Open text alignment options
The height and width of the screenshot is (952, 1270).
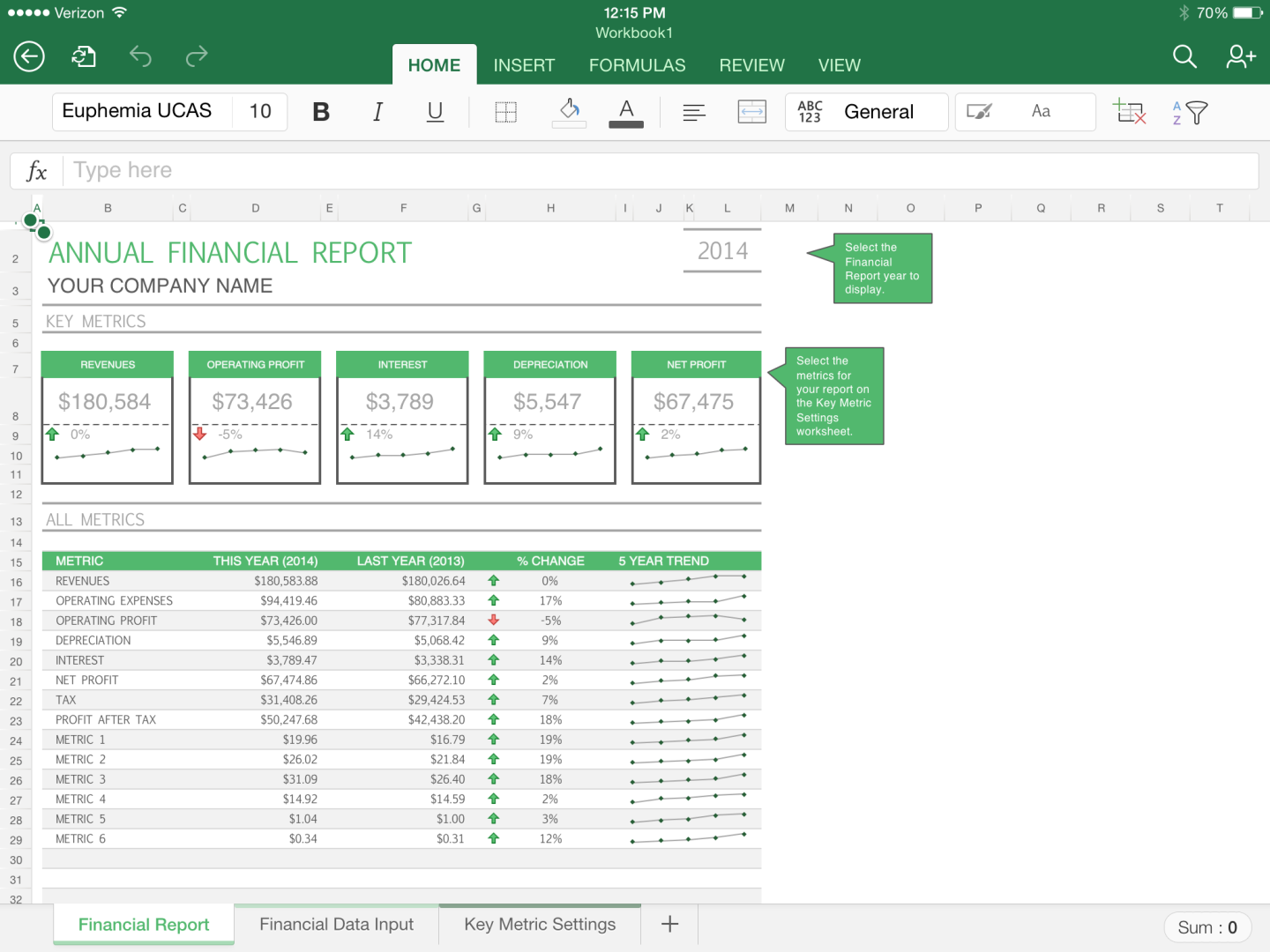694,112
